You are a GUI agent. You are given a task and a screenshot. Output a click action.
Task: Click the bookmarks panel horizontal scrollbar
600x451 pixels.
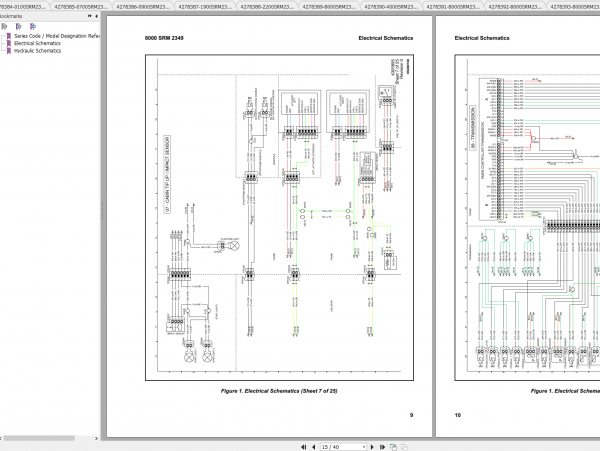pos(39,438)
